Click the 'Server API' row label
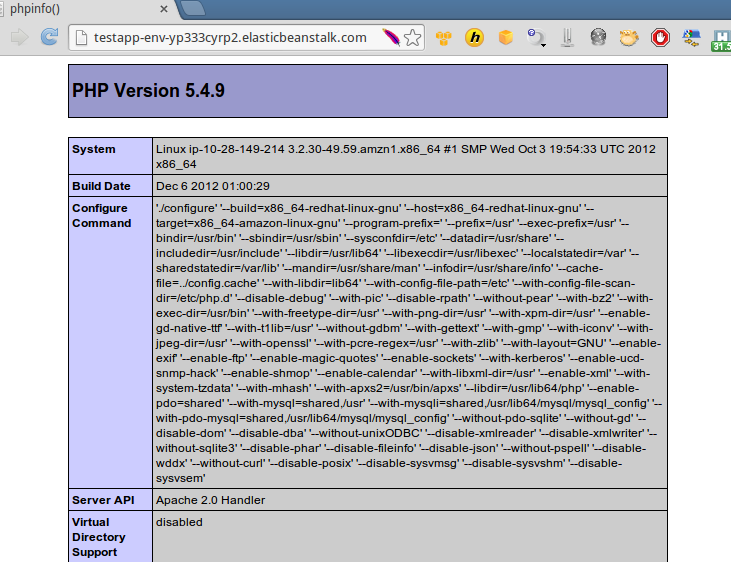The width and height of the screenshot is (731, 562). click(x=103, y=500)
